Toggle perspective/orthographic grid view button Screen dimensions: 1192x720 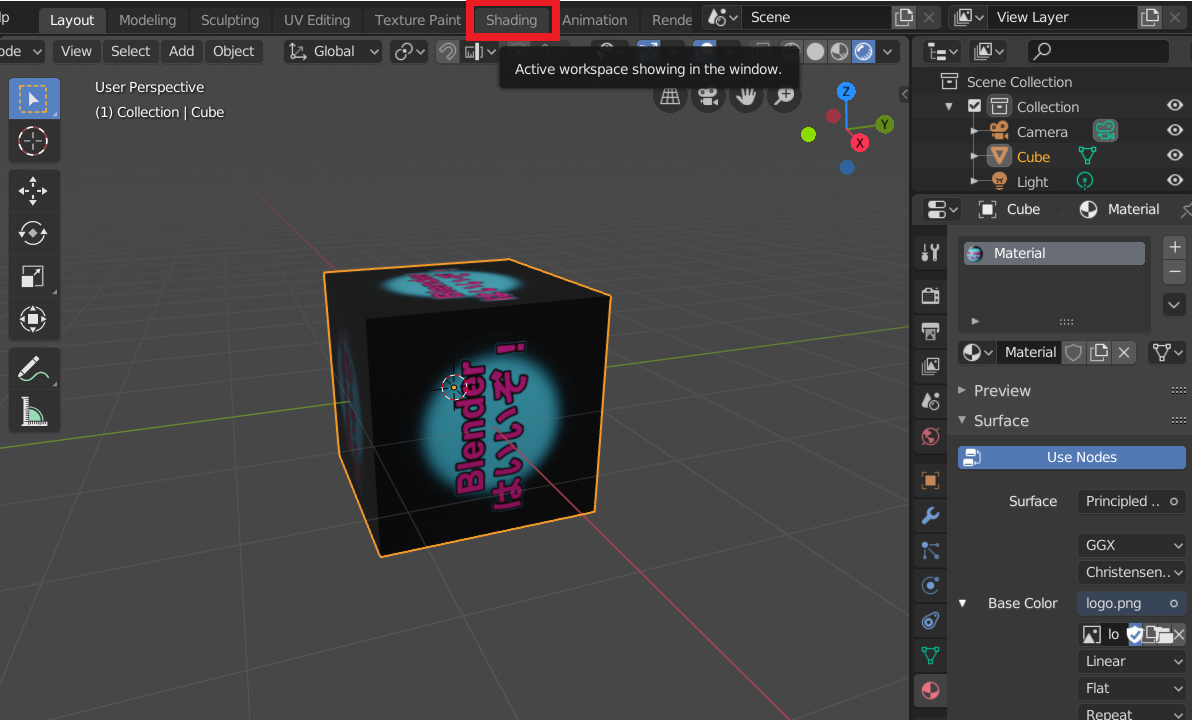click(670, 97)
